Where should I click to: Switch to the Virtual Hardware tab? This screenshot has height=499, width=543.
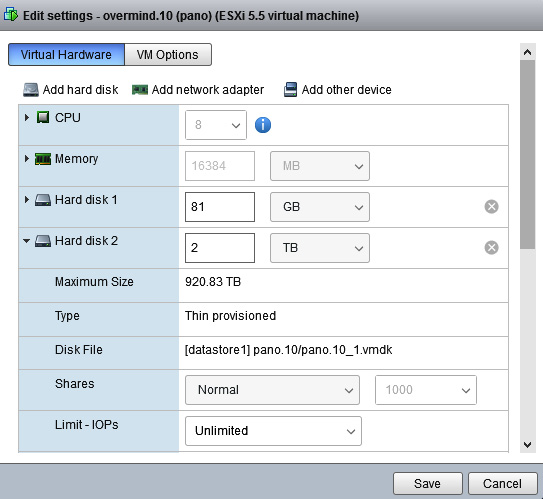point(66,54)
